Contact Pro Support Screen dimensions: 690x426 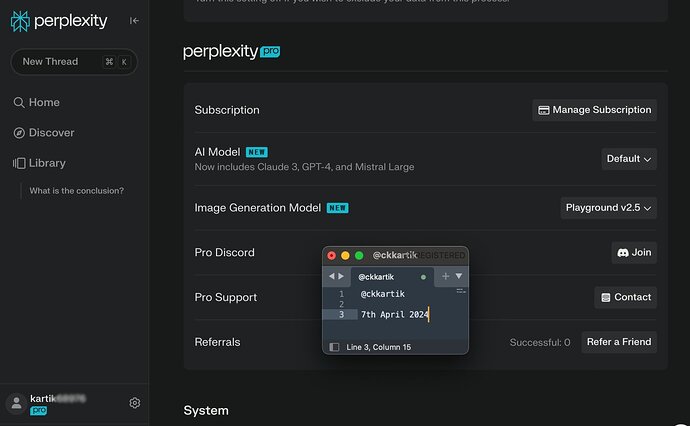[x=625, y=297]
